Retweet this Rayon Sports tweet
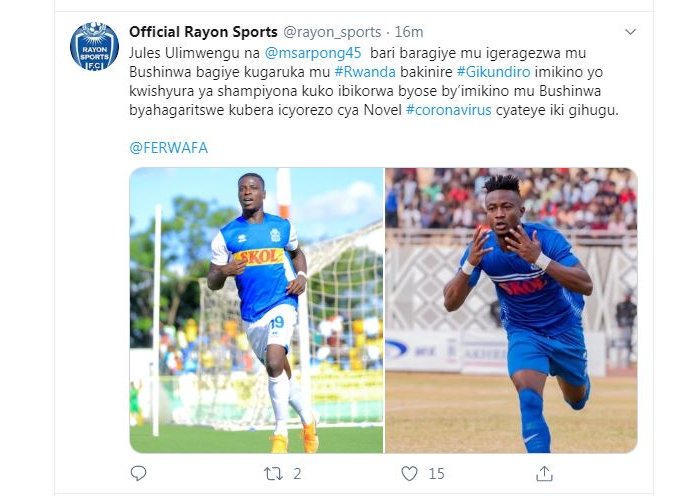 tap(273, 474)
